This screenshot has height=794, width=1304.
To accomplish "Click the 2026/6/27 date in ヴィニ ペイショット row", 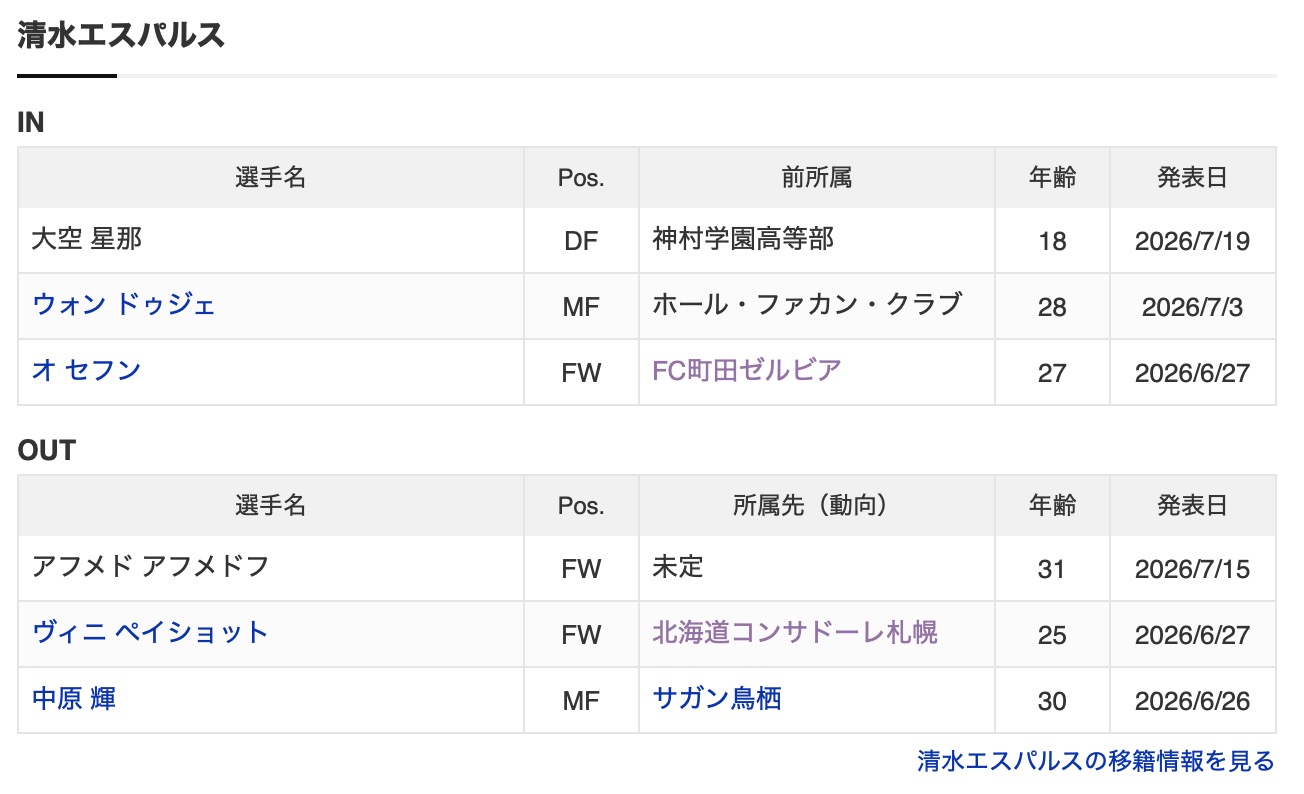I will click(x=1192, y=635).
